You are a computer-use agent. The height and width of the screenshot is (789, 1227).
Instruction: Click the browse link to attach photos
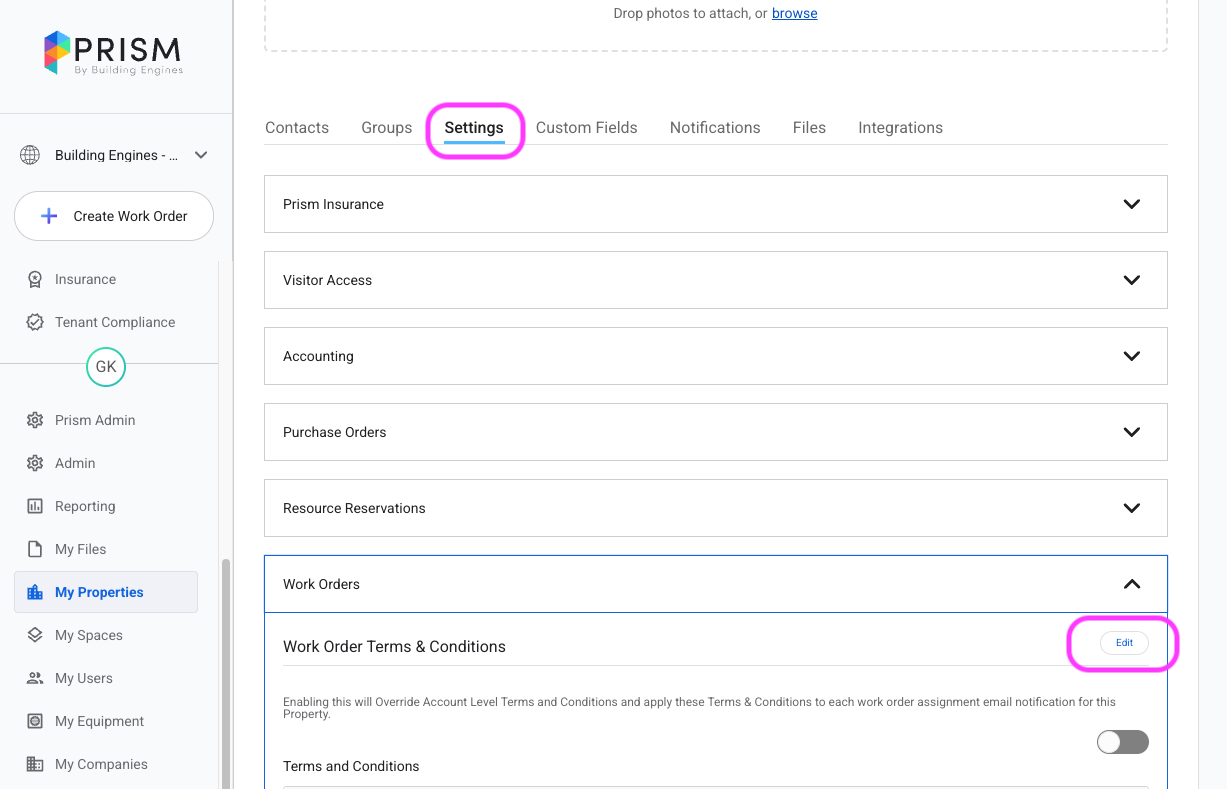794,13
